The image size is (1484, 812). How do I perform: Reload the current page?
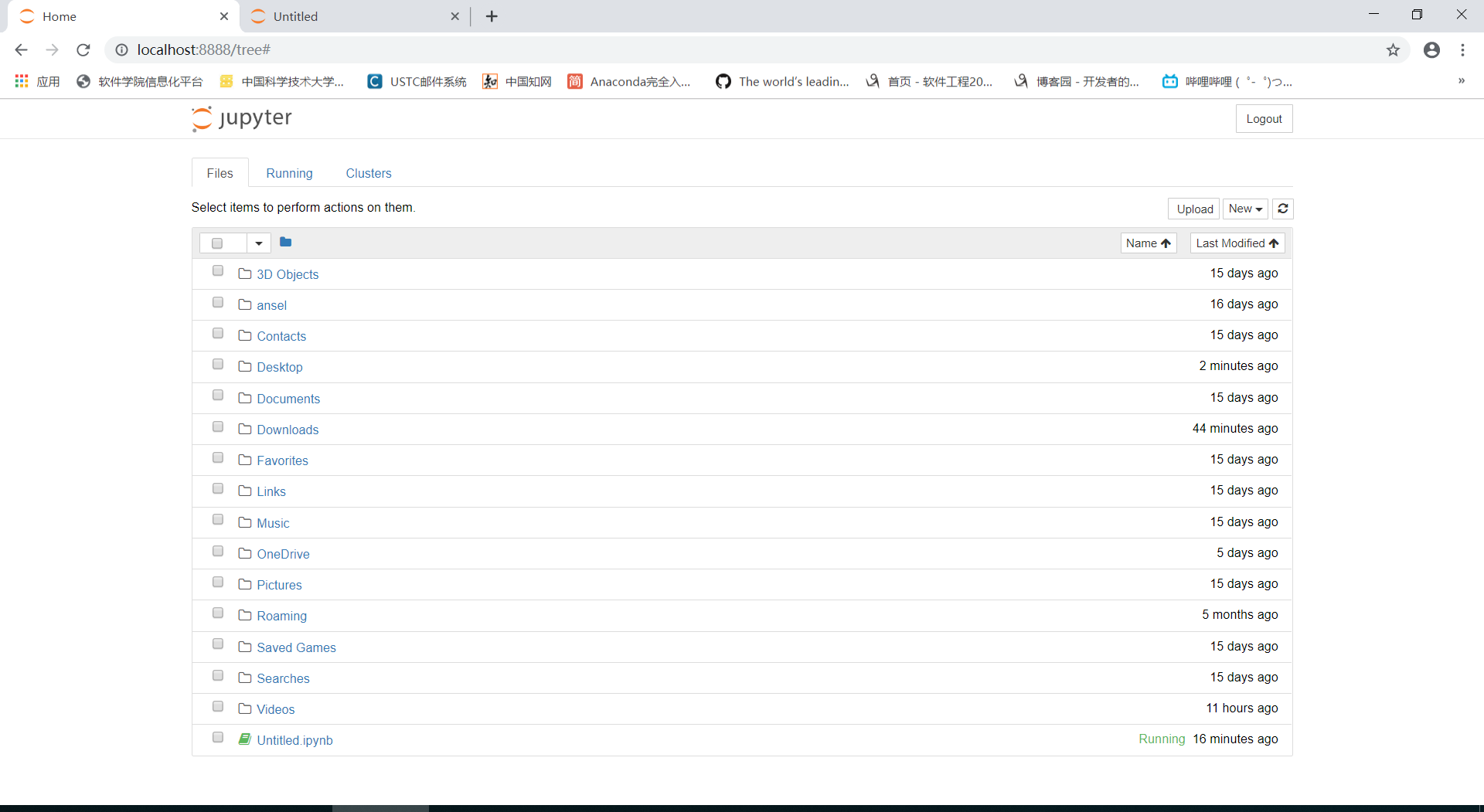tap(83, 49)
